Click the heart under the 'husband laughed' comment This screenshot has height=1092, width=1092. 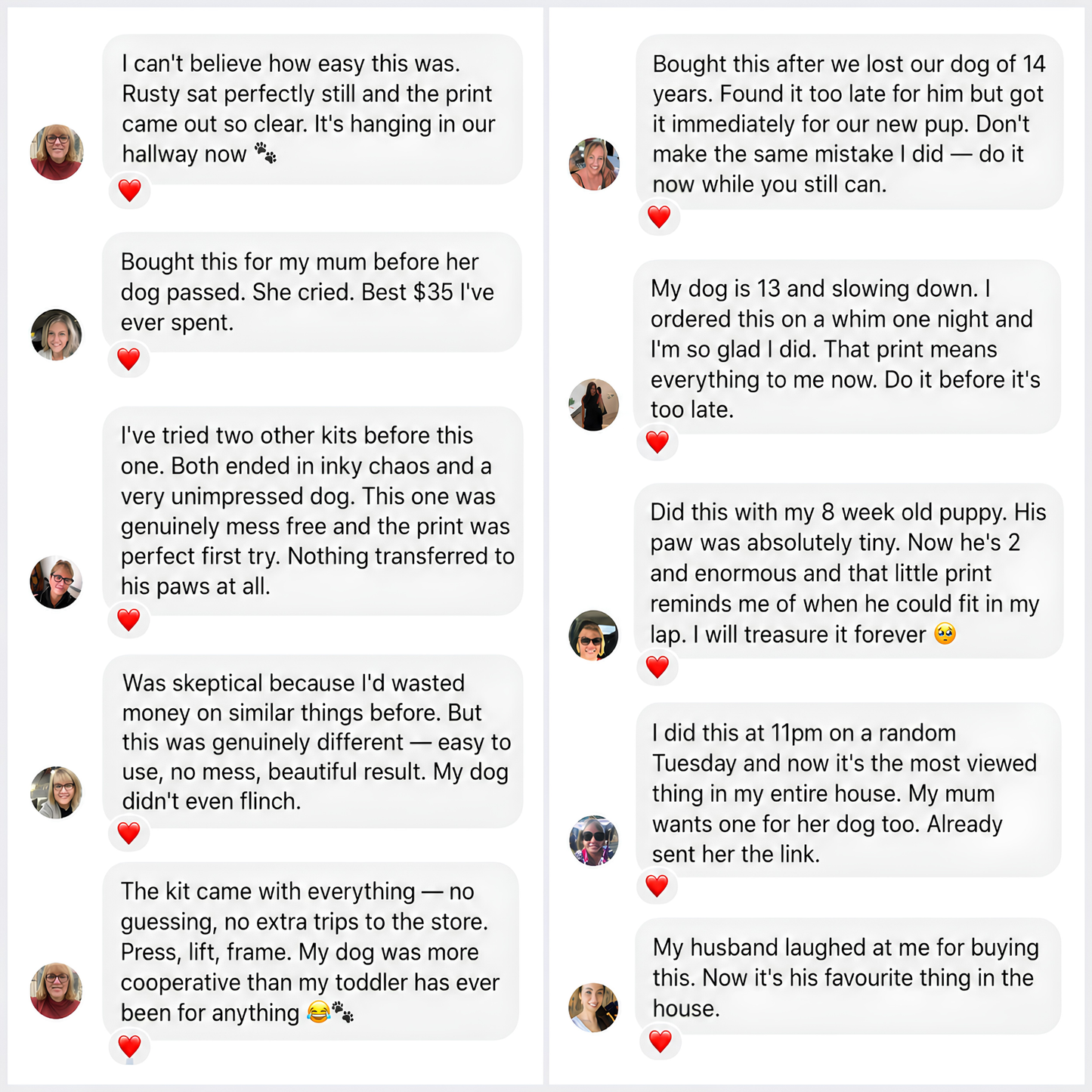(660, 1041)
